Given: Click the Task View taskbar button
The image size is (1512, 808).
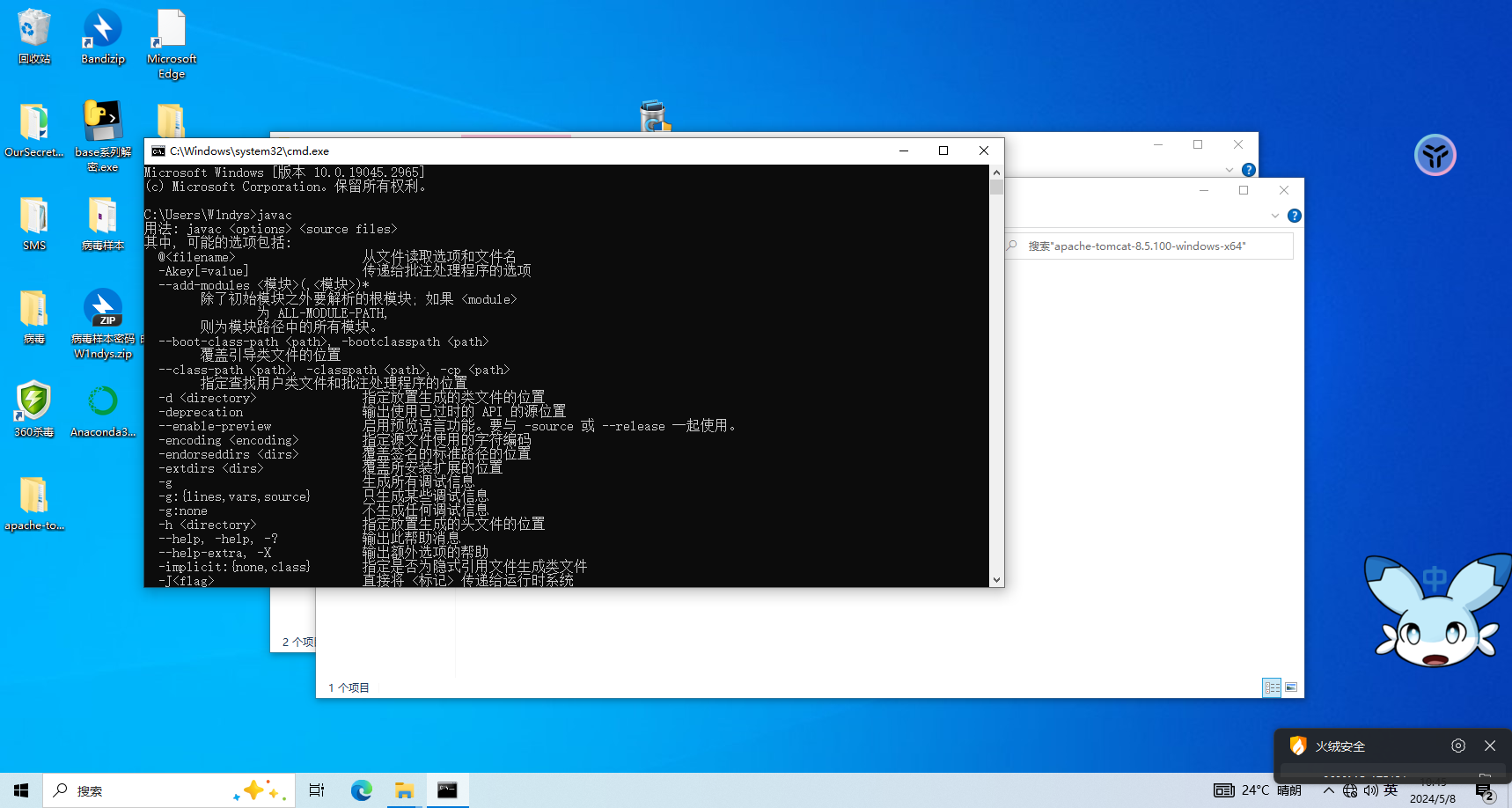Looking at the screenshot, I should pyautogui.click(x=317, y=790).
